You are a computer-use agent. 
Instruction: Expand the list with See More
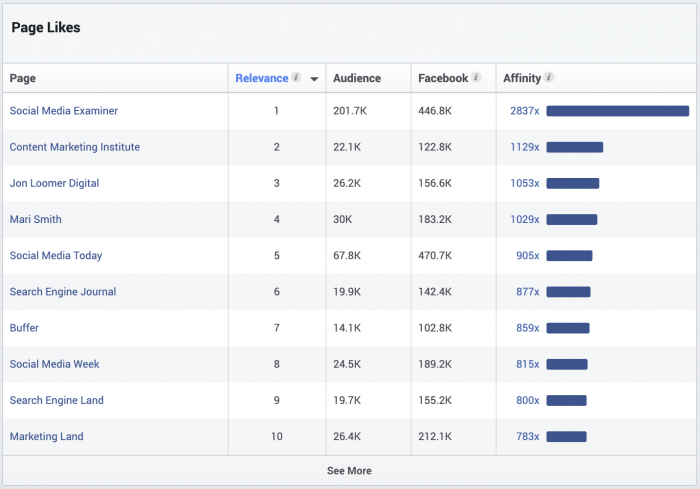click(x=349, y=470)
